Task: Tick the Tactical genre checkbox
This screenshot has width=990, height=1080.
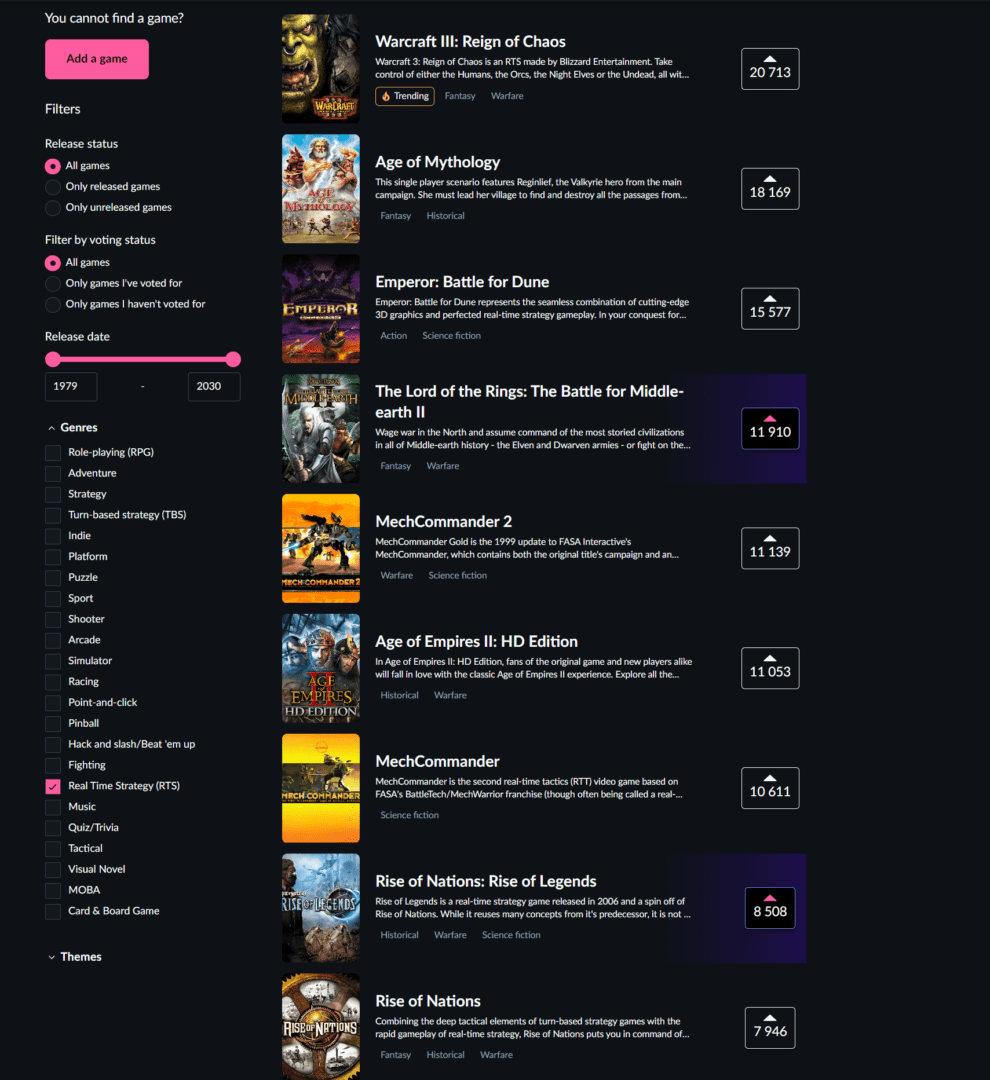Action: [x=52, y=849]
